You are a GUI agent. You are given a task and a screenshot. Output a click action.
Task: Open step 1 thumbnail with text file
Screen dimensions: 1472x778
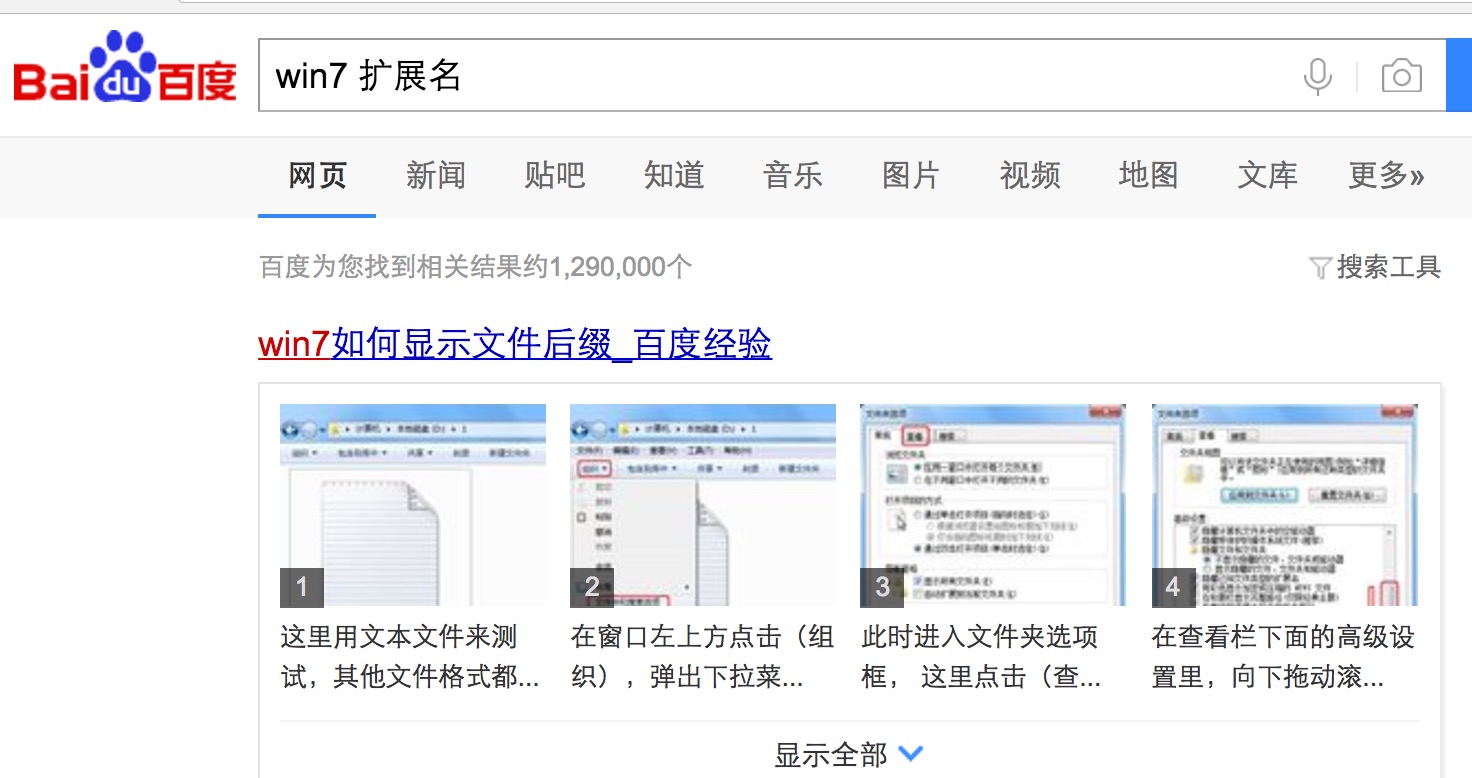[413, 505]
